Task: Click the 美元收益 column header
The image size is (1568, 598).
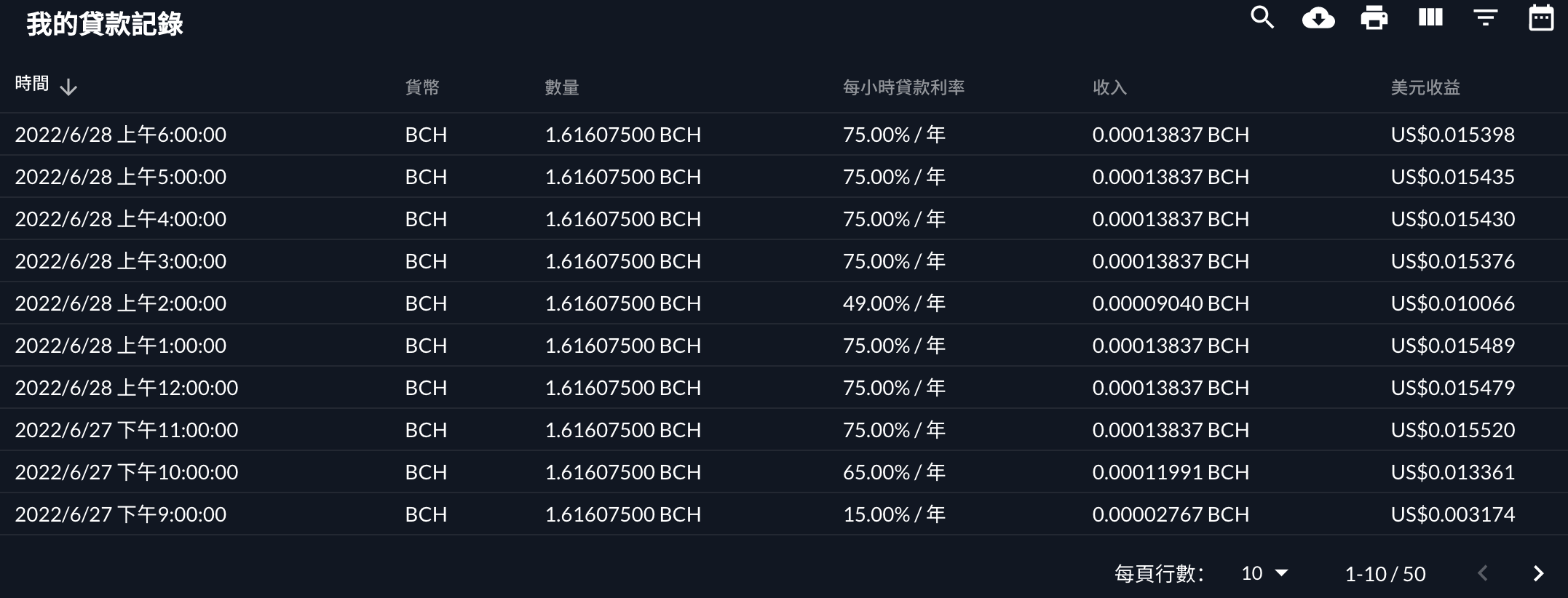Action: click(1425, 87)
